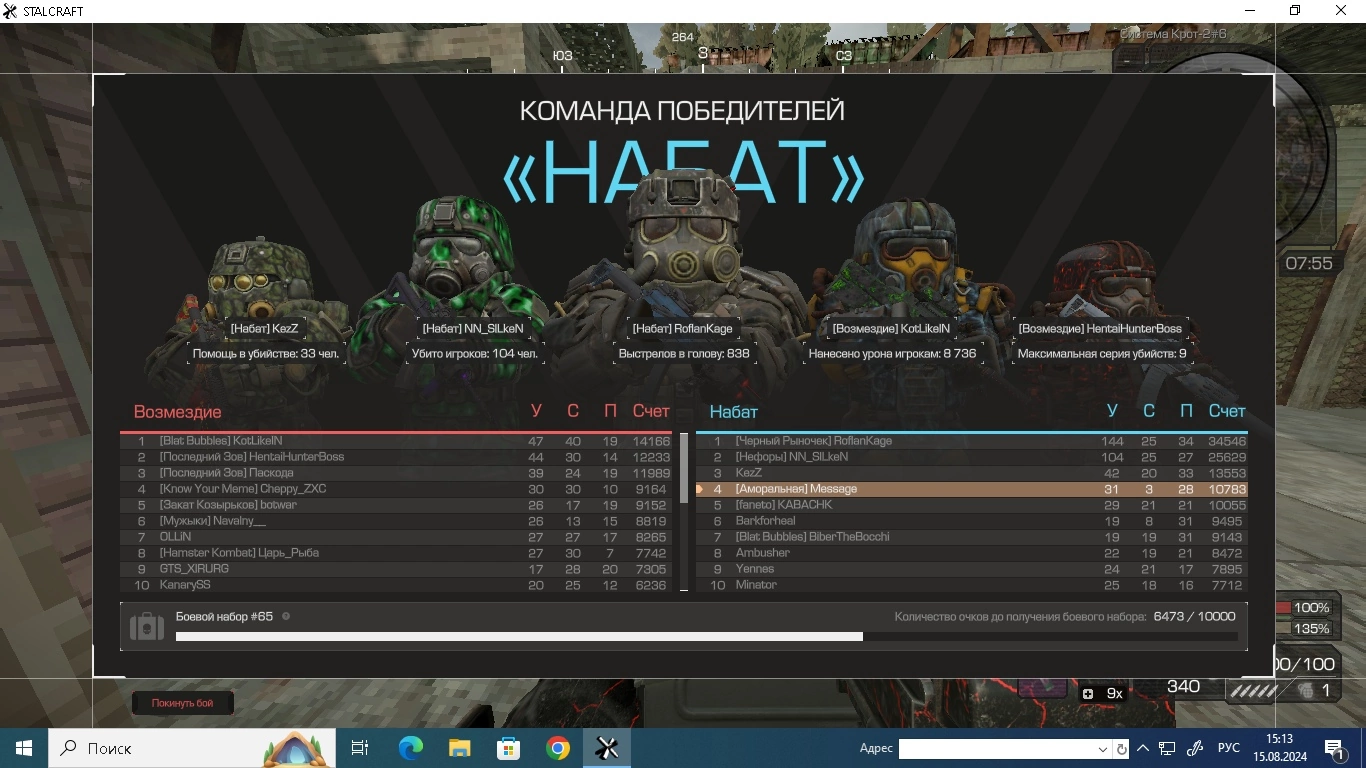1366x768 pixels.
Task: Expand the Адрес field dropdown arrow
Action: (1103, 749)
